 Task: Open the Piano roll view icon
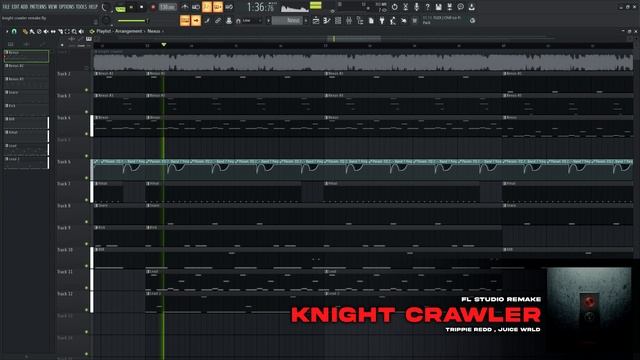coord(327,20)
